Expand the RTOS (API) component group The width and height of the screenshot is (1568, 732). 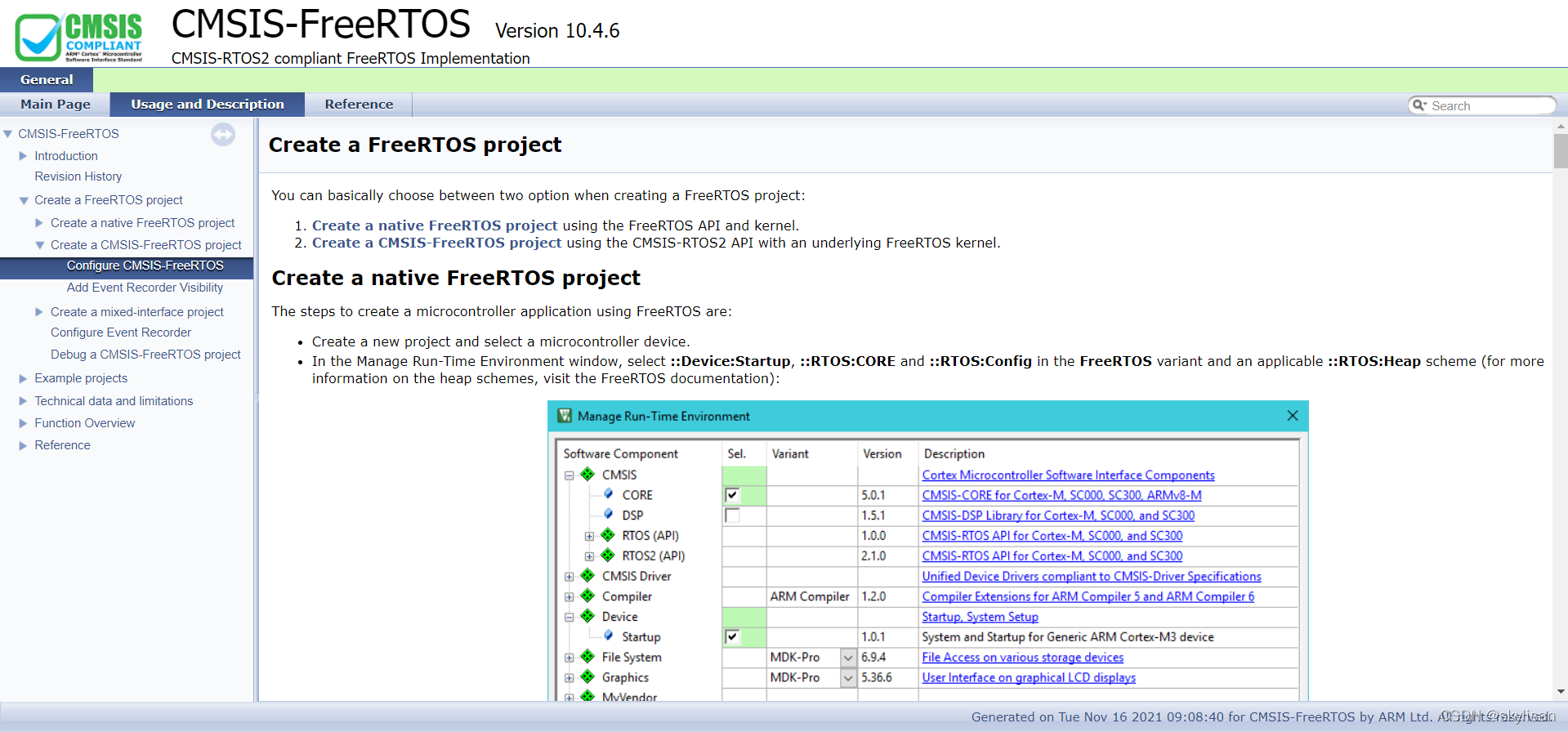(x=589, y=536)
